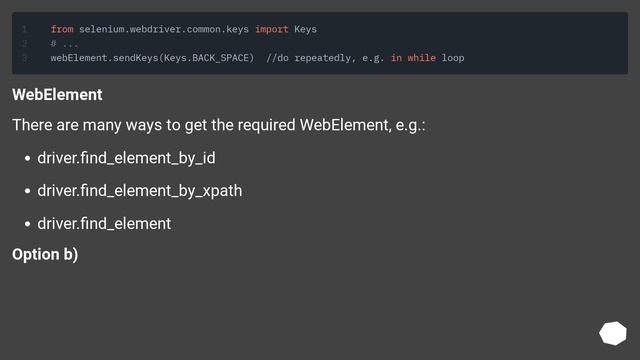The height and width of the screenshot is (360, 640).
Task: Click line number 1 in code block
Action: click(x=24, y=29)
